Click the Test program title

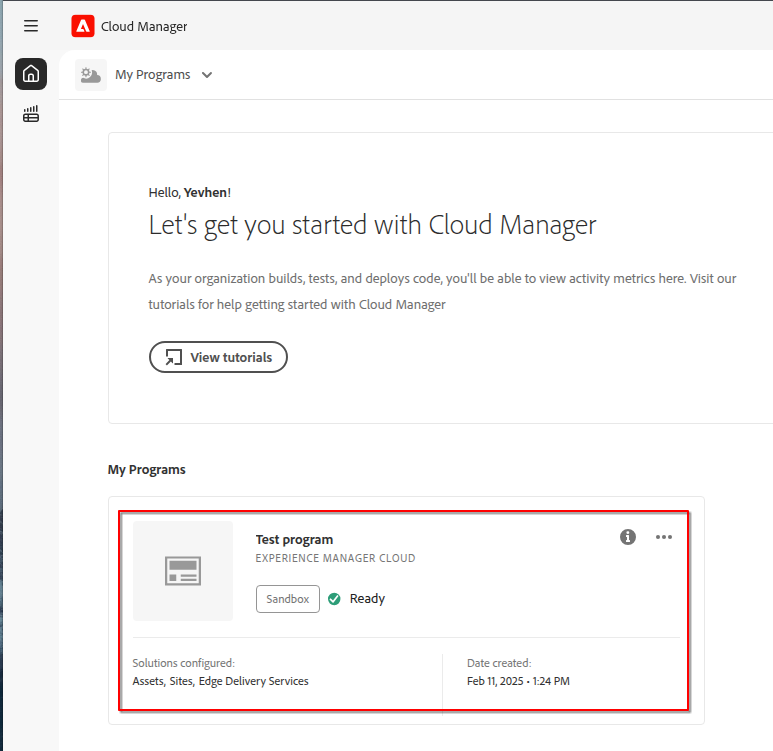coord(294,539)
